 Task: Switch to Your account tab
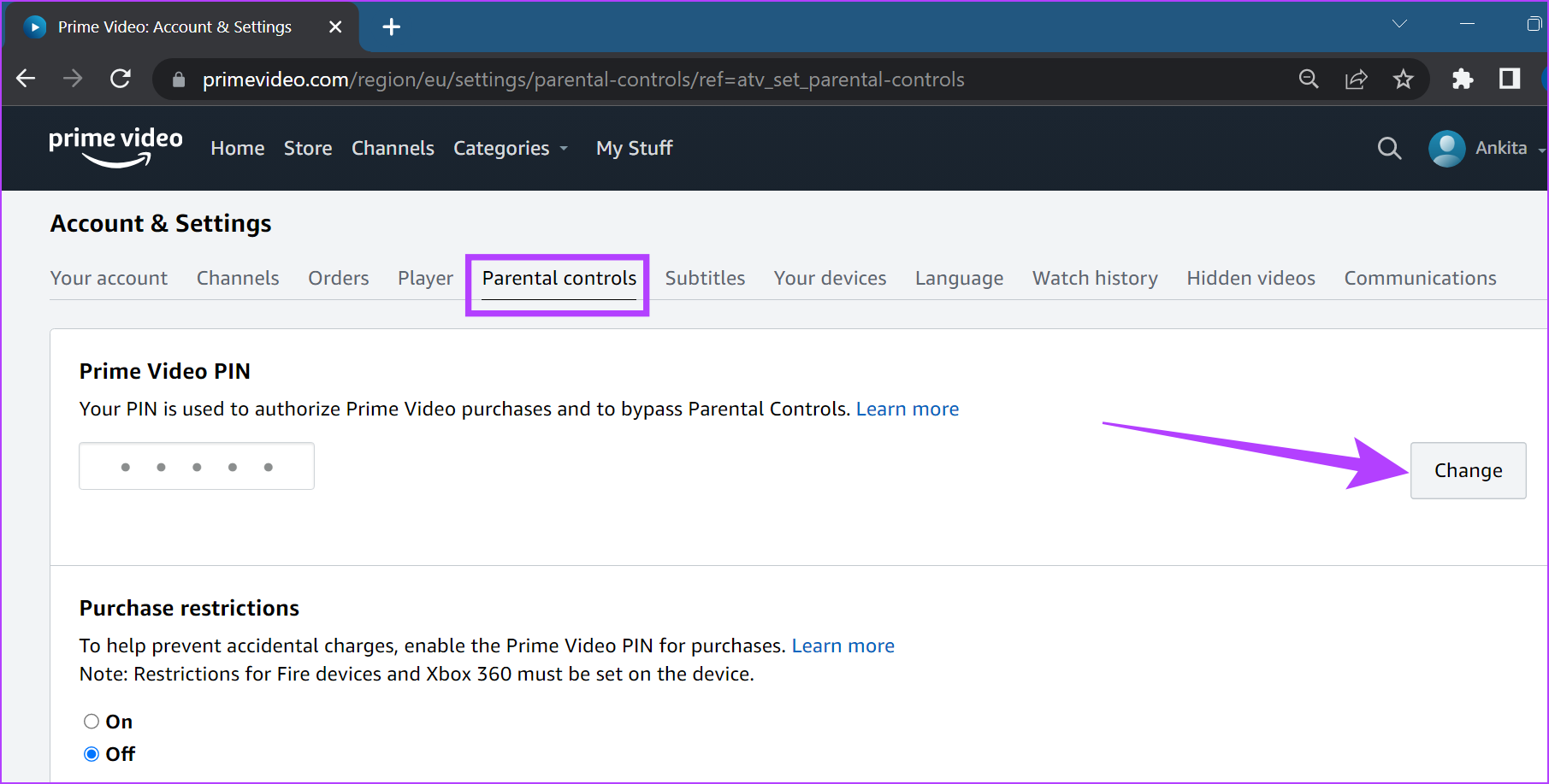click(x=109, y=279)
